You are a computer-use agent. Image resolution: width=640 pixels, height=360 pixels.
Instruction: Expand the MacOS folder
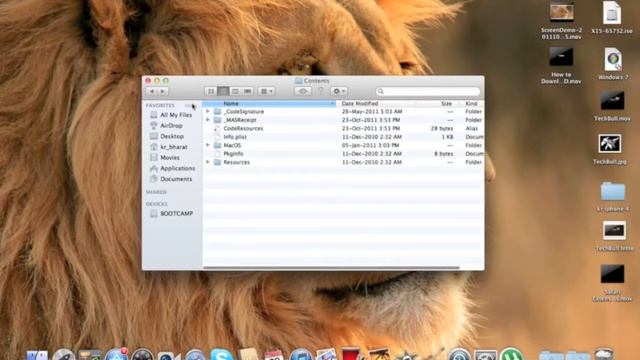coord(207,145)
